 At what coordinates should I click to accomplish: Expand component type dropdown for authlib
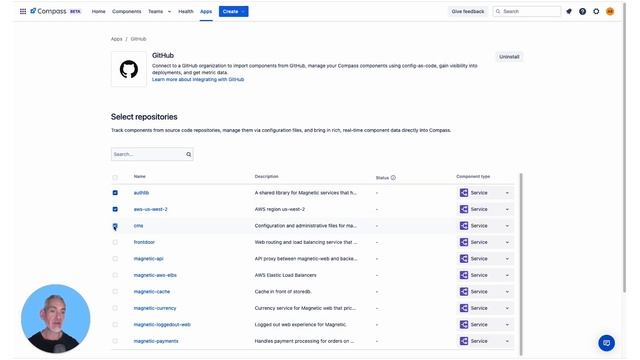(x=507, y=193)
